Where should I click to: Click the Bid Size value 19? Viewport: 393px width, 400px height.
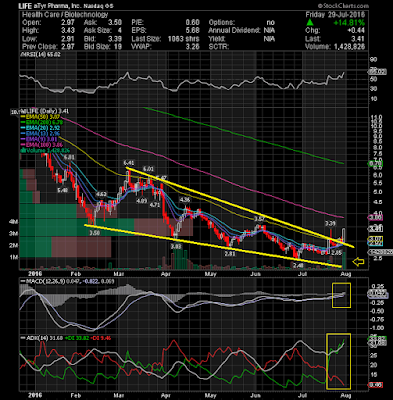(x=118, y=47)
